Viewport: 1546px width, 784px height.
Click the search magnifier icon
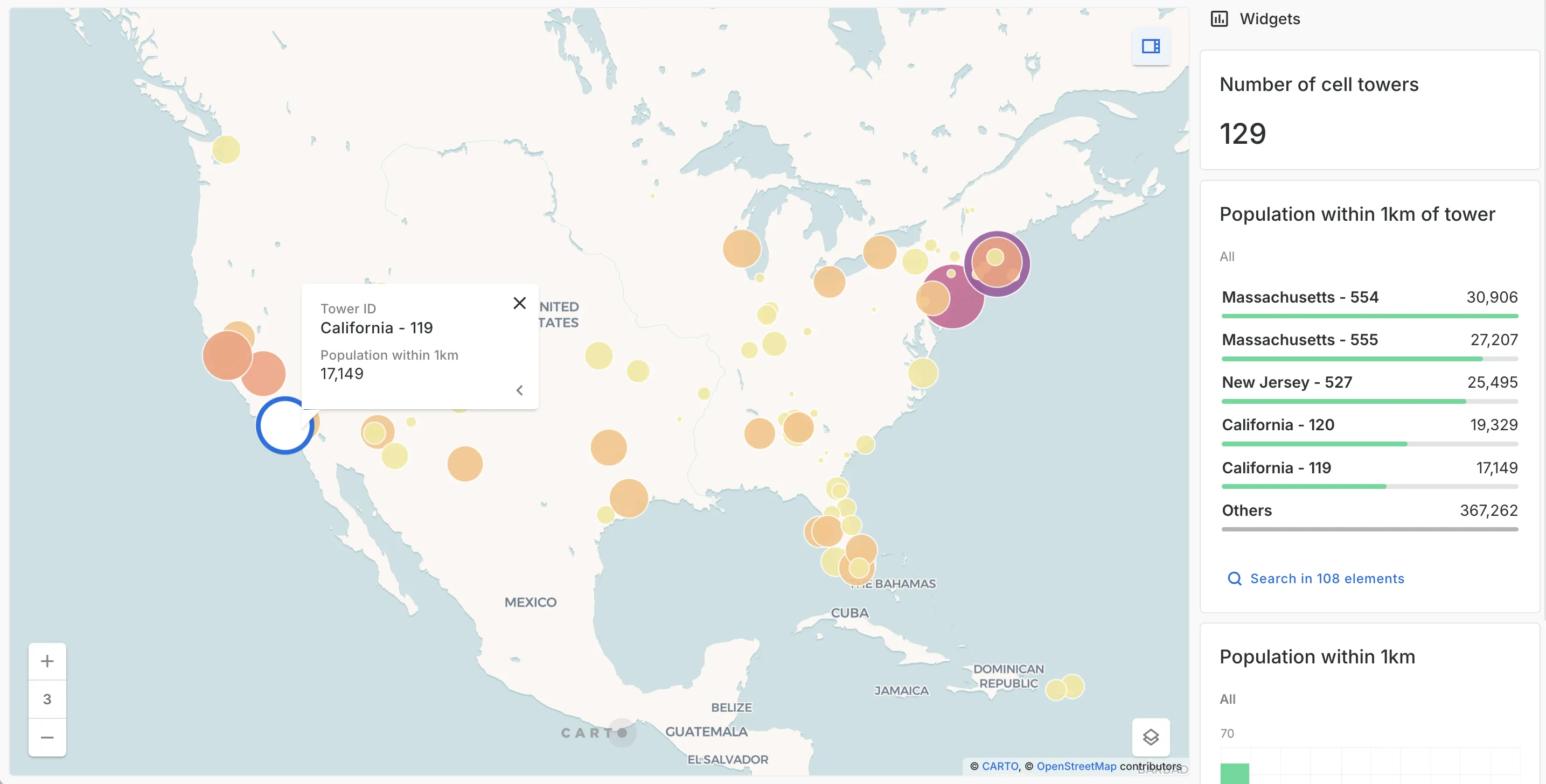(x=1234, y=578)
